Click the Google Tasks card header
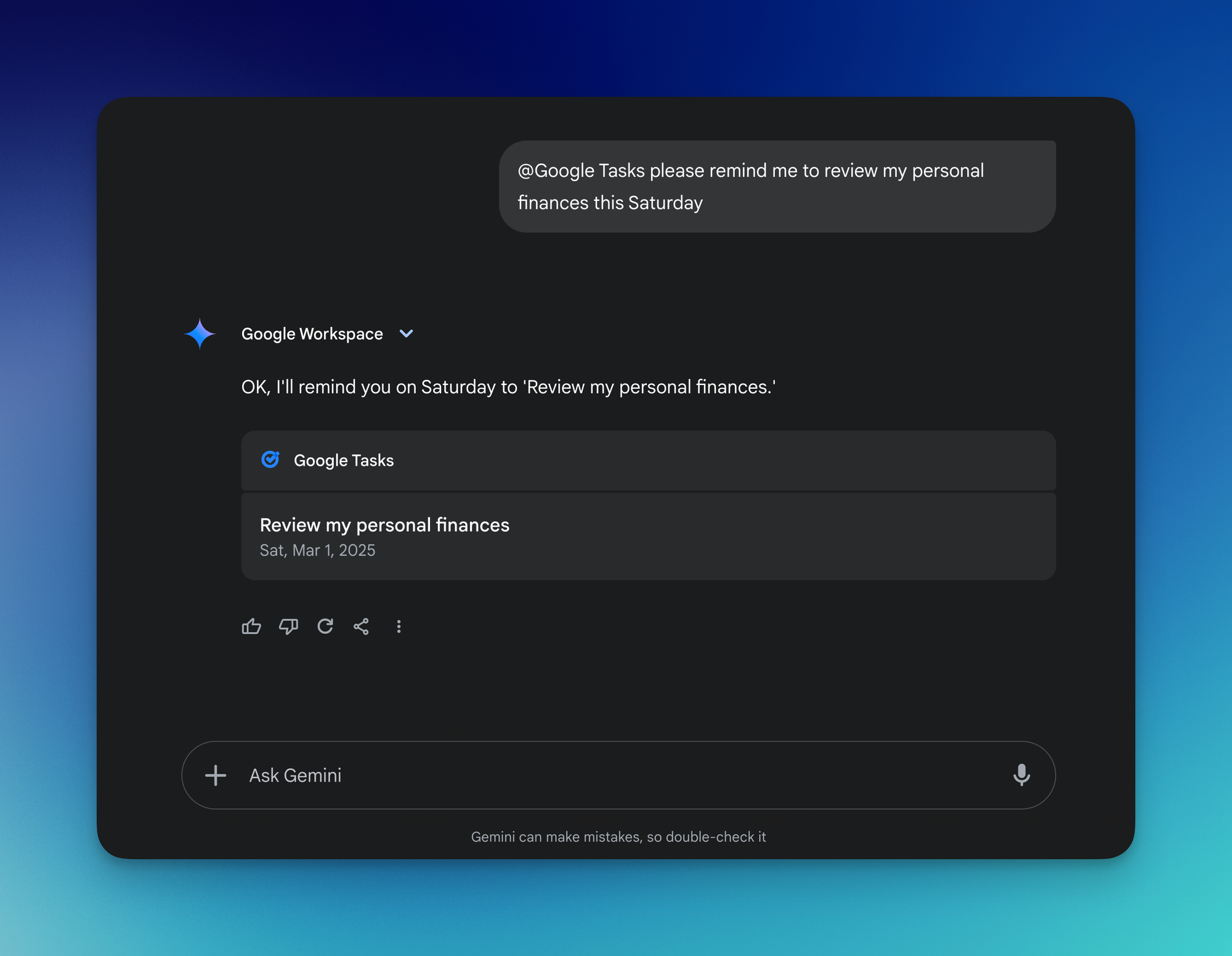Image resolution: width=1232 pixels, height=956 pixels. (649, 460)
